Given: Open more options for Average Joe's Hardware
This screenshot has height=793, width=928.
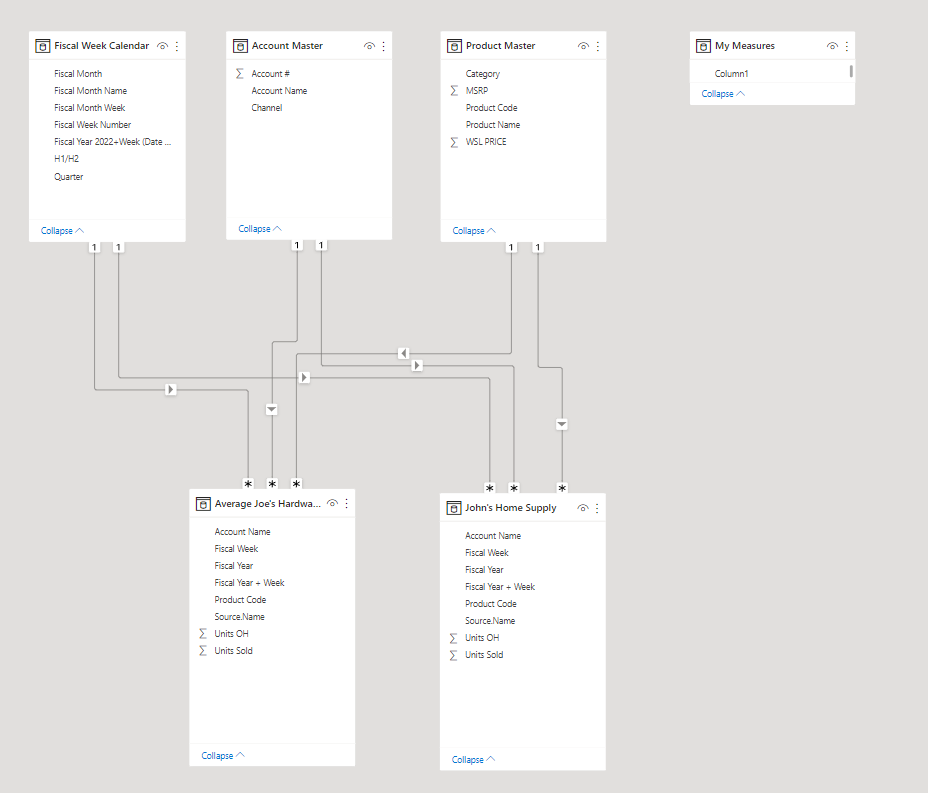Looking at the screenshot, I should click(347, 504).
